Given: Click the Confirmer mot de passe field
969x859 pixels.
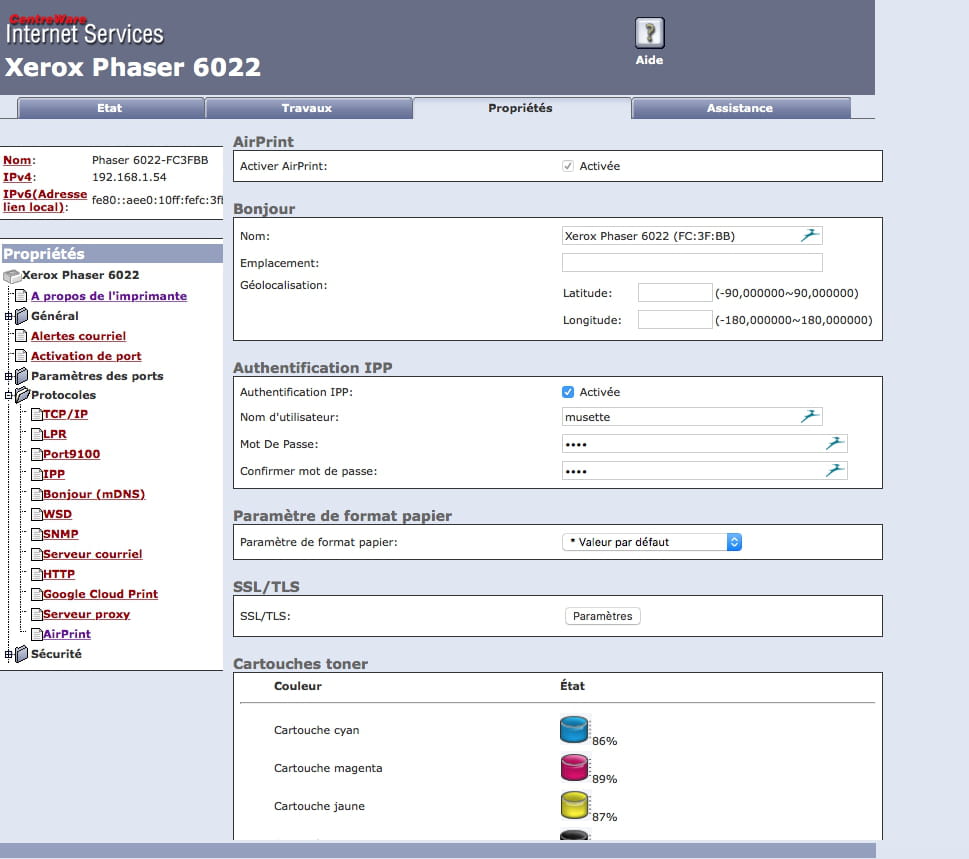Looking at the screenshot, I should pyautogui.click(x=705, y=471).
